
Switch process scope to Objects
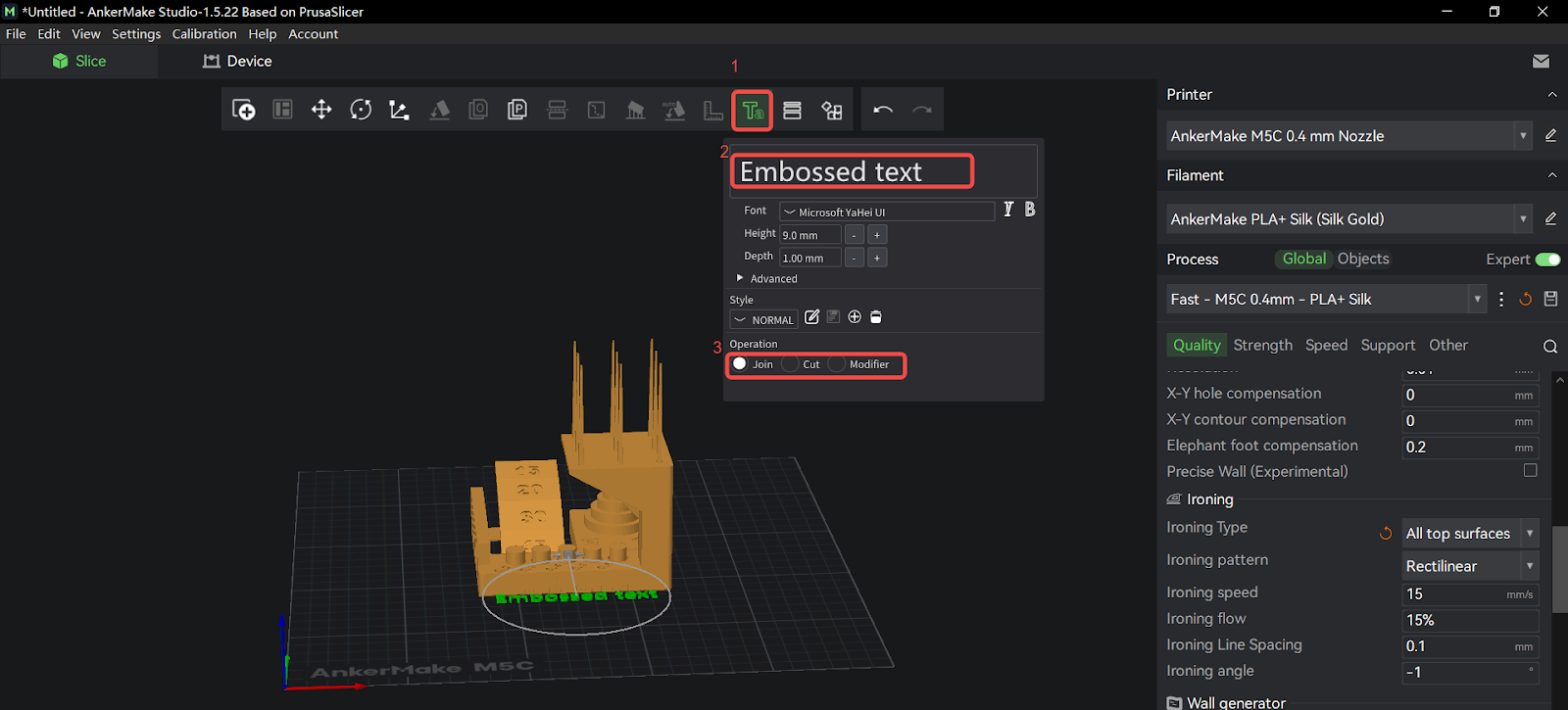tap(1363, 259)
